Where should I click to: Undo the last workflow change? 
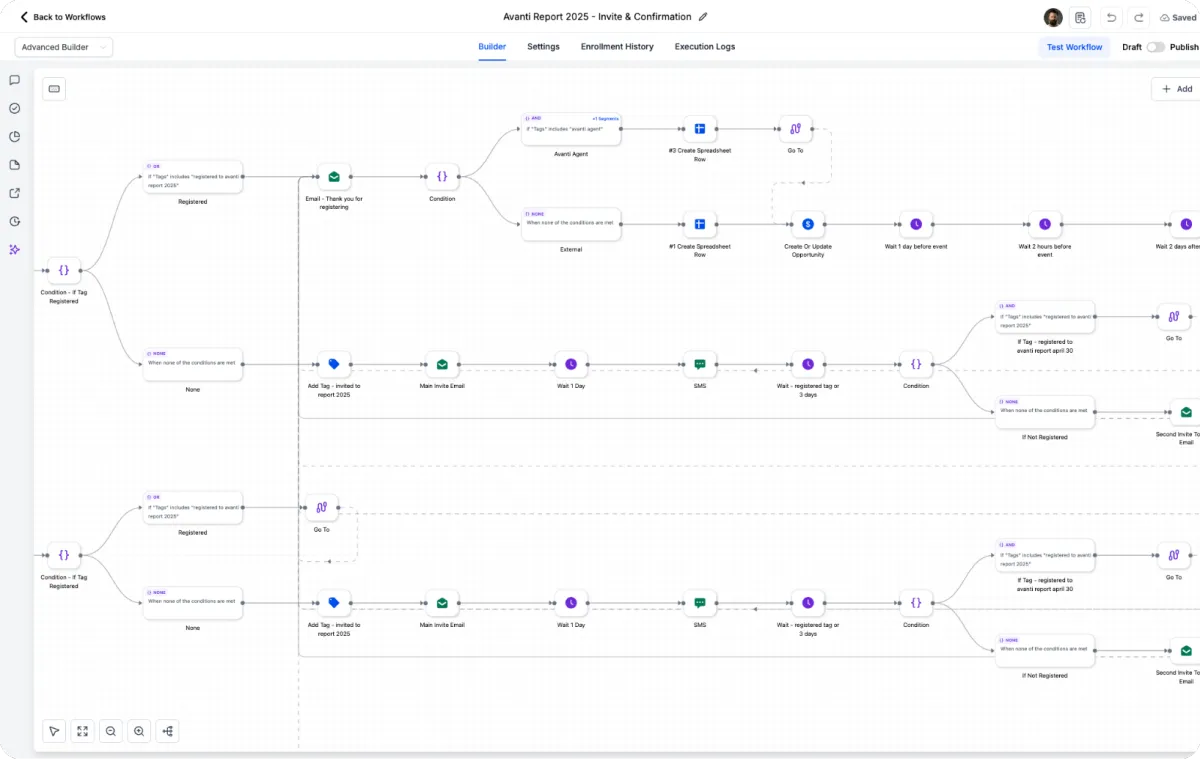click(x=1111, y=17)
